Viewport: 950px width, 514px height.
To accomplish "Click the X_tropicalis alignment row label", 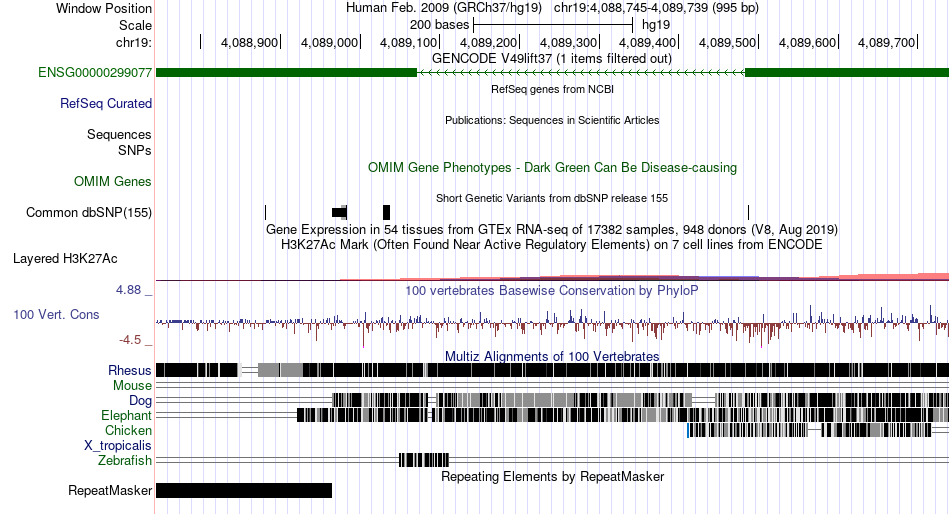I will pyautogui.click(x=118, y=446).
